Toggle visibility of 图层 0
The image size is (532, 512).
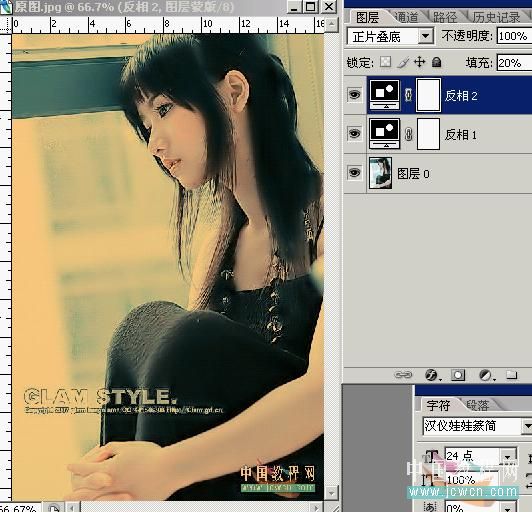(355, 172)
